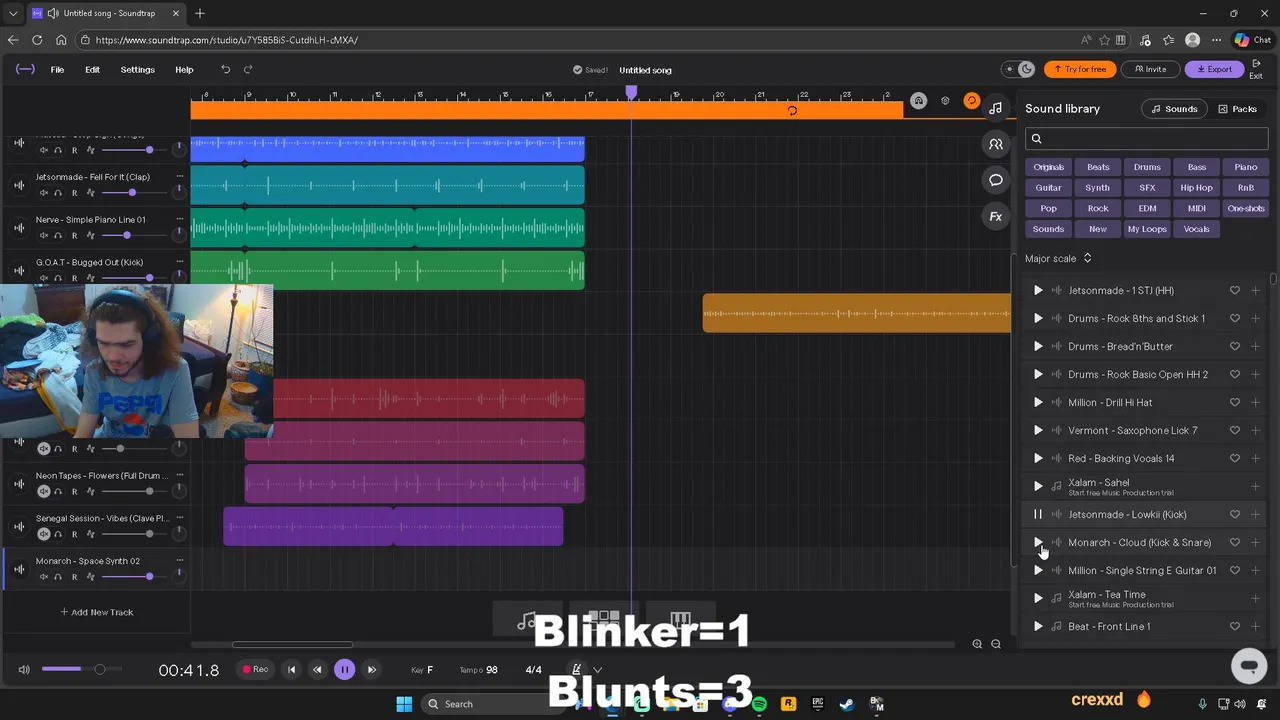The width and height of the screenshot is (1280, 720).
Task: Open the File menu
Action: coord(57,70)
